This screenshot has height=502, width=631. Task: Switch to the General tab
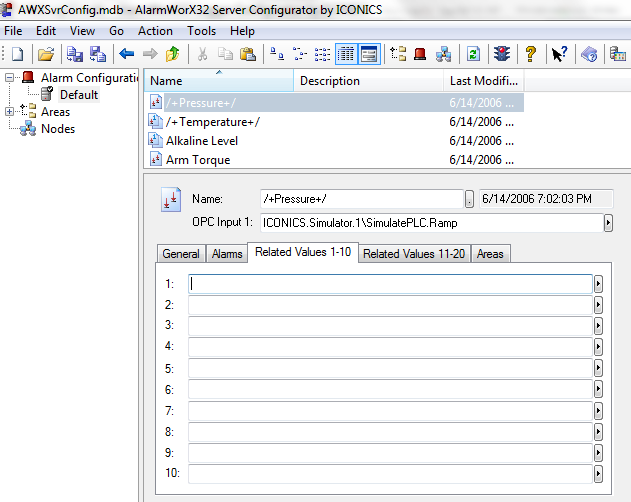(x=181, y=254)
